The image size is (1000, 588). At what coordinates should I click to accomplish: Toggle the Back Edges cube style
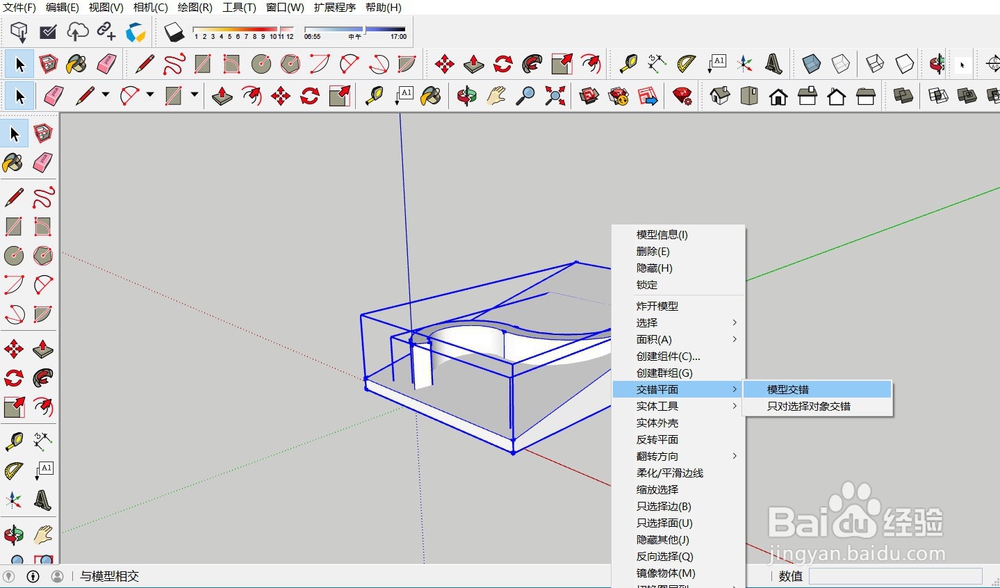[841, 64]
